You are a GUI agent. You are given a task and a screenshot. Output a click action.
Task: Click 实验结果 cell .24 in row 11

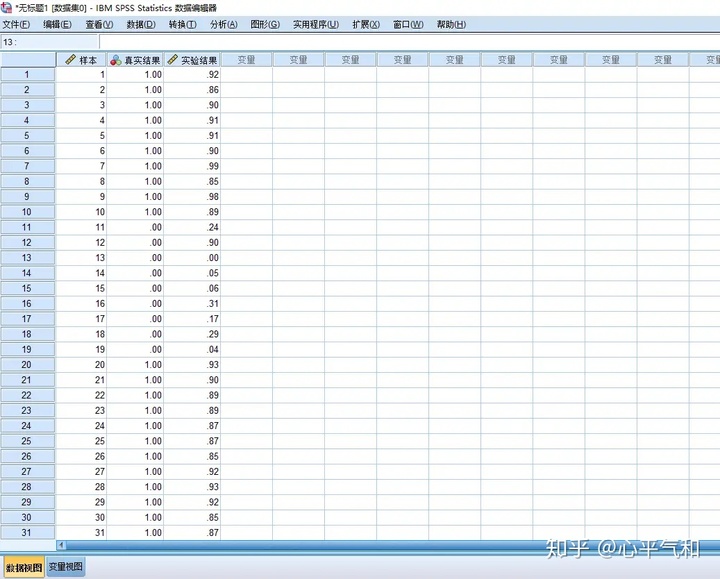[192, 227]
